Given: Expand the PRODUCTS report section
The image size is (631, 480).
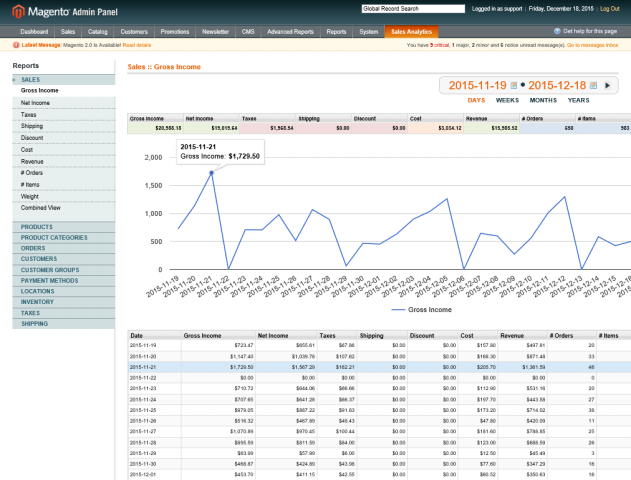Looking at the screenshot, I should (37, 227).
